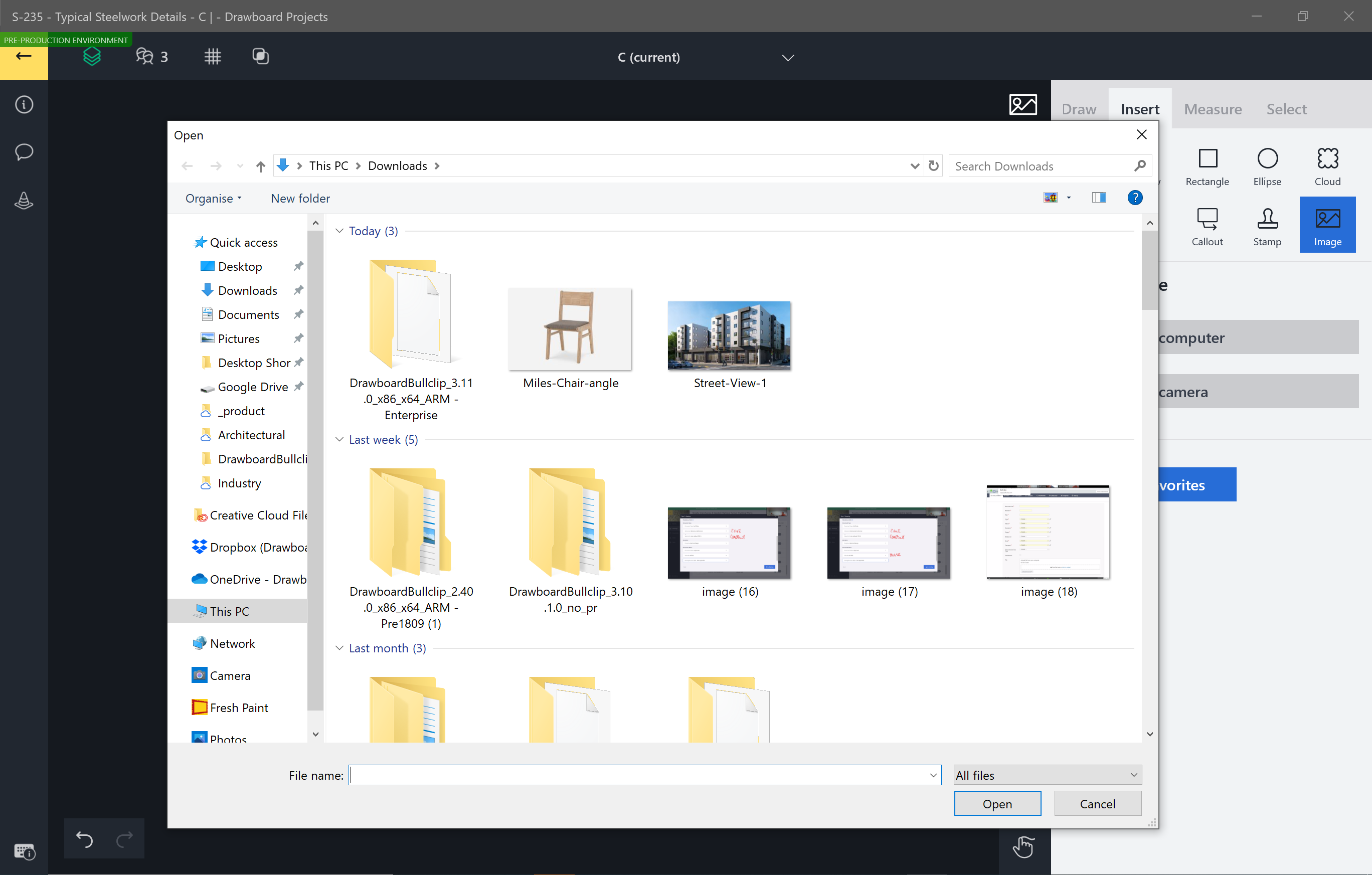Select the Callout tool

click(1206, 224)
